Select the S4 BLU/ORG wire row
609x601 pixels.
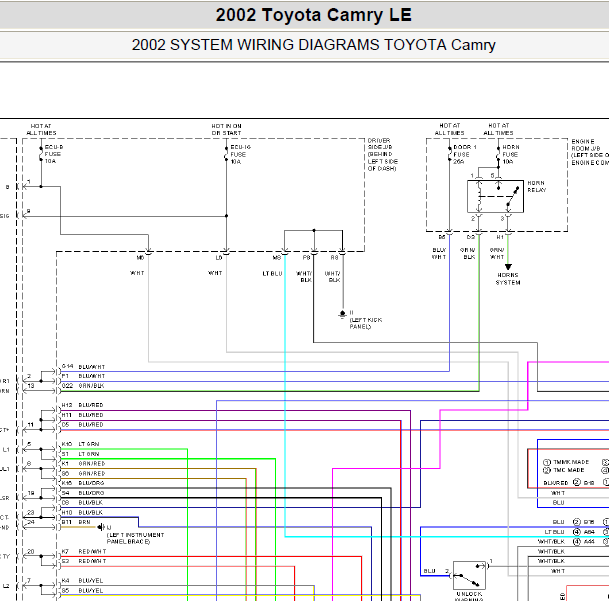83,493
